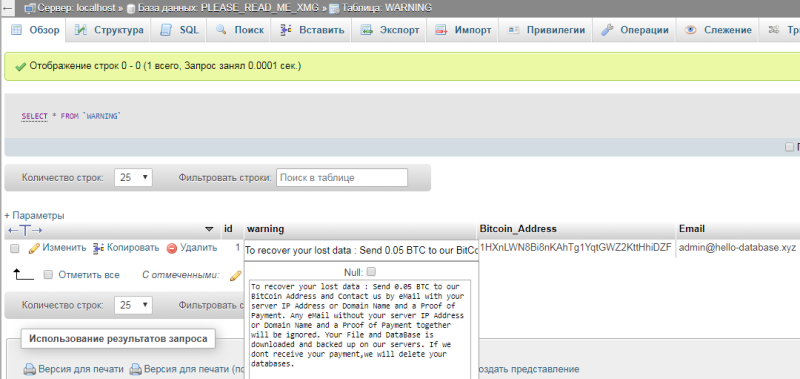Image resolution: width=800 pixels, height=379 pixels.
Task: Click the pencil icon after С отмеченными
Action: pos(235,275)
